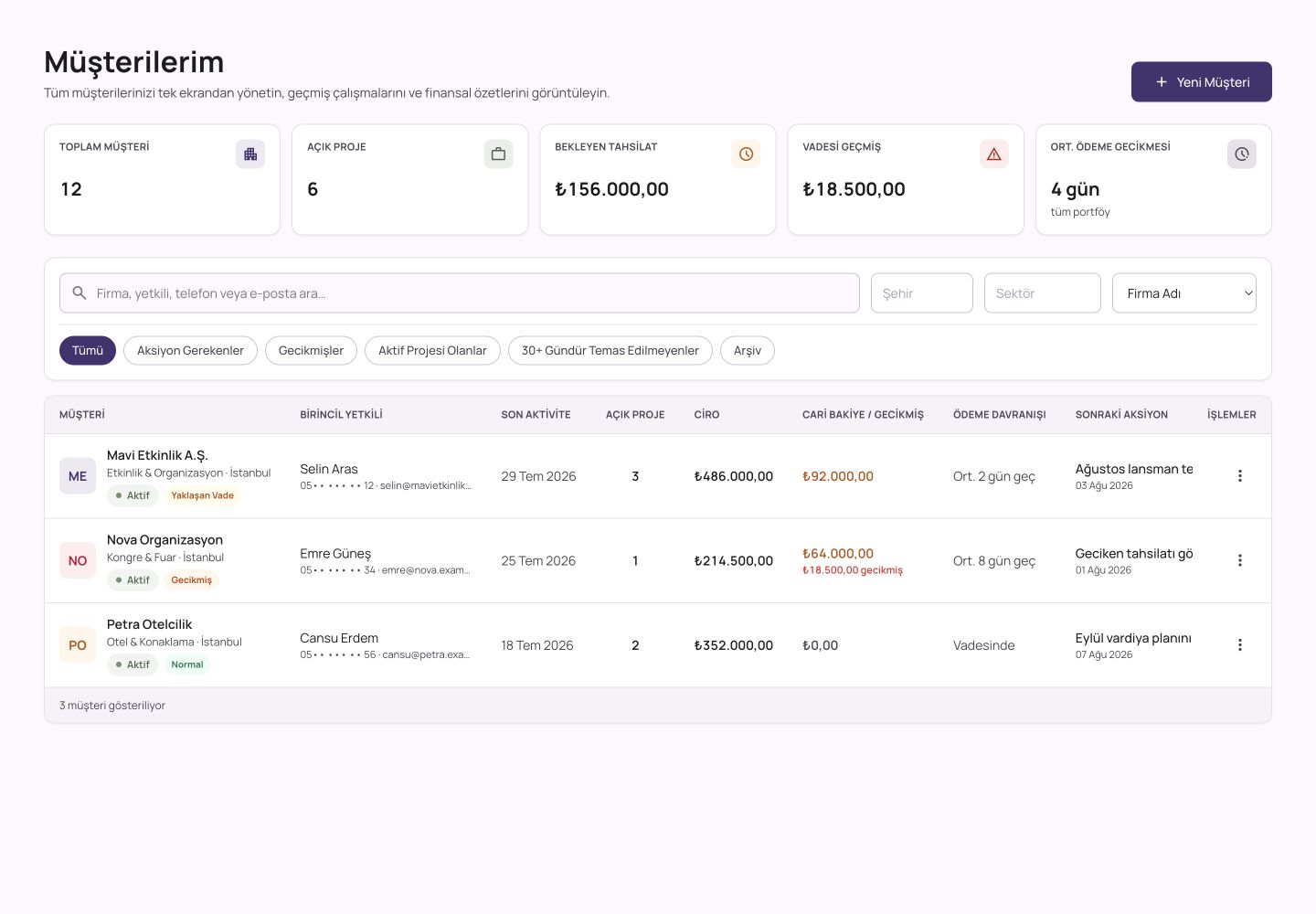Open actions menu for Nova Organizasyon

(x=1240, y=560)
